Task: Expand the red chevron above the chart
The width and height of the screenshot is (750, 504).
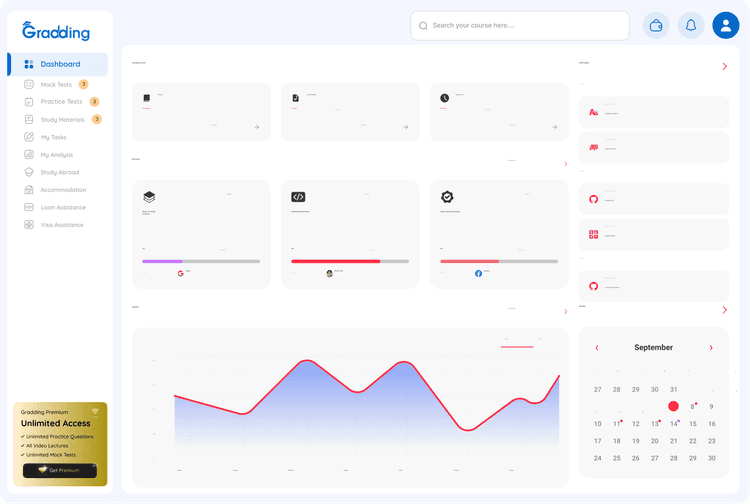Action: [566, 312]
